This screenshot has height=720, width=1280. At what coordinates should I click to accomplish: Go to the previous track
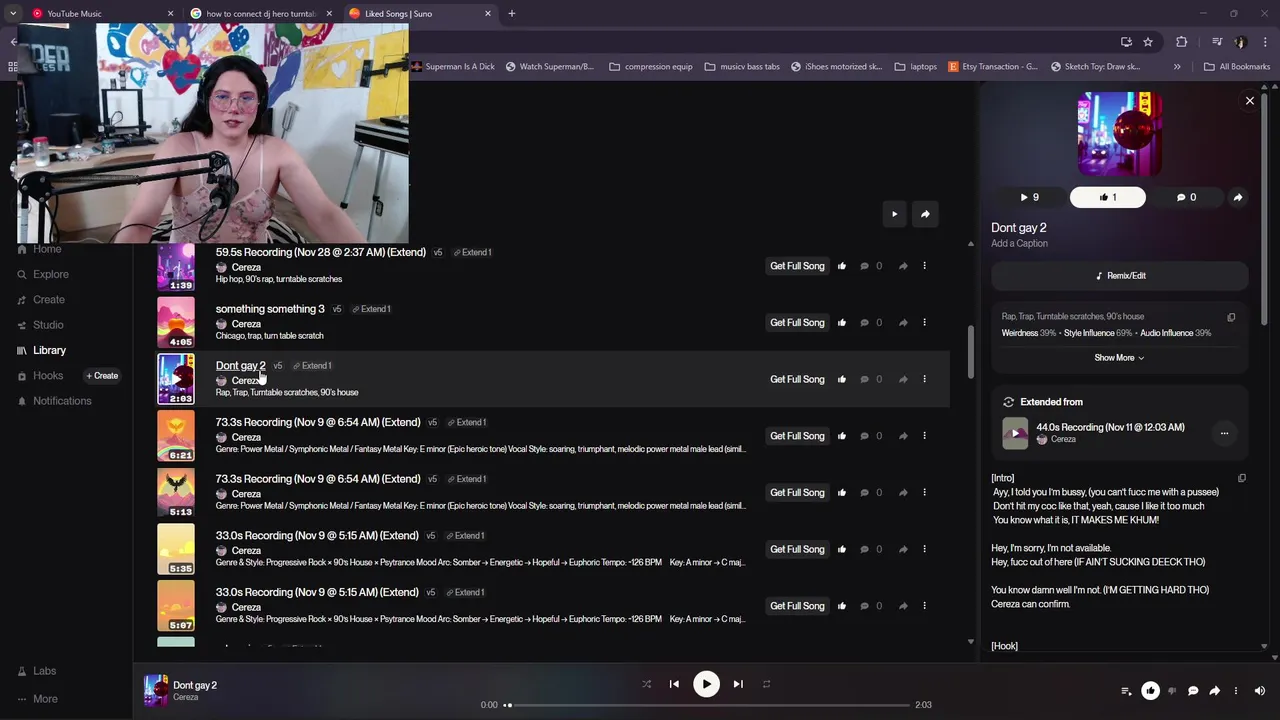coord(674,684)
